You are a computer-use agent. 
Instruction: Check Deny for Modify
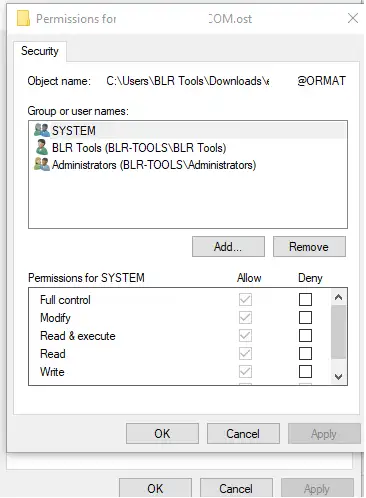305,317
